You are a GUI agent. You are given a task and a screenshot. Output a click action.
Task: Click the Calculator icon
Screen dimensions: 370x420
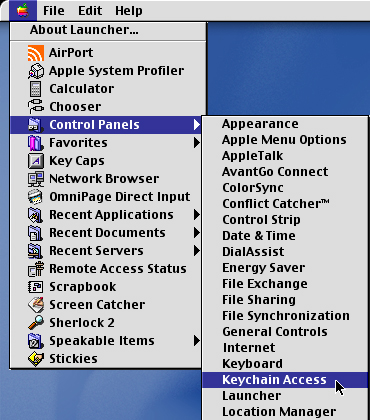pos(36,89)
